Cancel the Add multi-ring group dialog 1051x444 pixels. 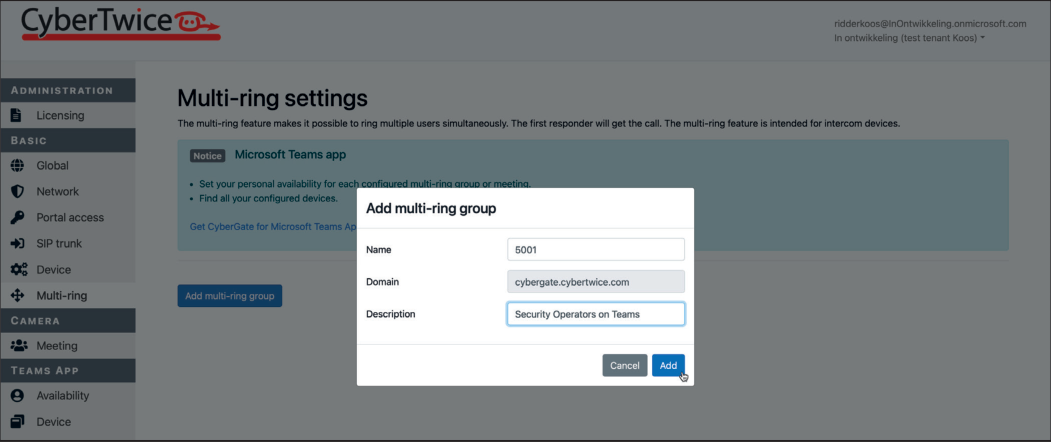pos(625,366)
